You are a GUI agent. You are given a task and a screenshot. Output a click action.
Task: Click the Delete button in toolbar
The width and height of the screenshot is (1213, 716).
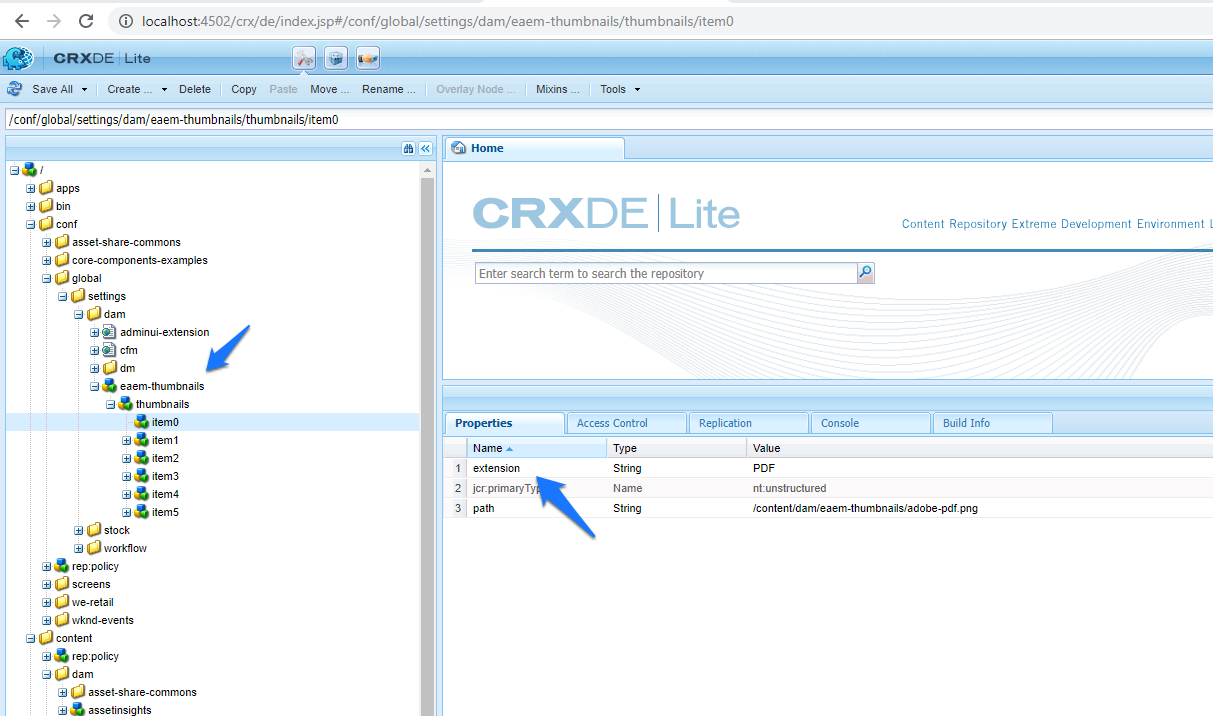(x=195, y=89)
